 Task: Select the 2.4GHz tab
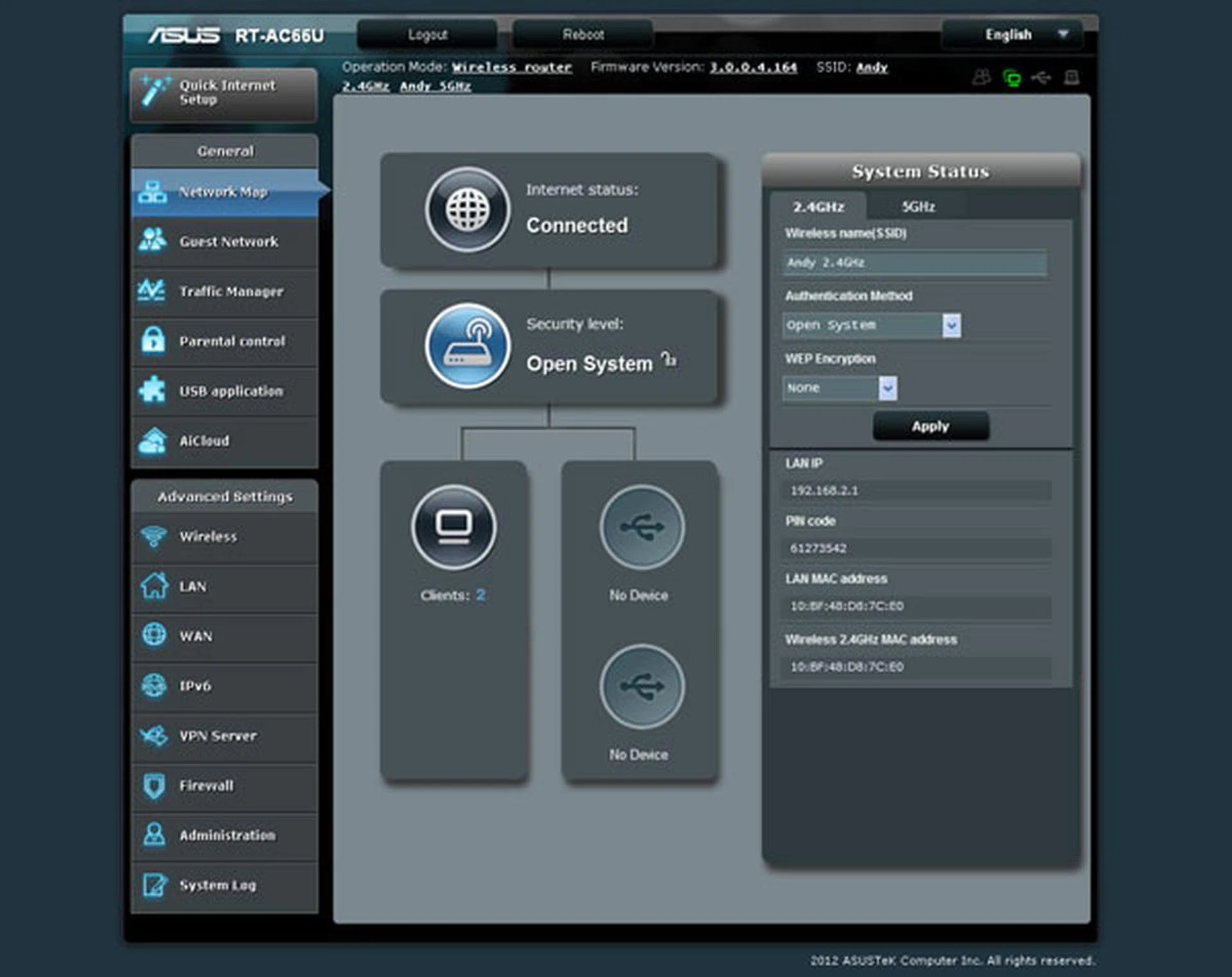pos(818,207)
